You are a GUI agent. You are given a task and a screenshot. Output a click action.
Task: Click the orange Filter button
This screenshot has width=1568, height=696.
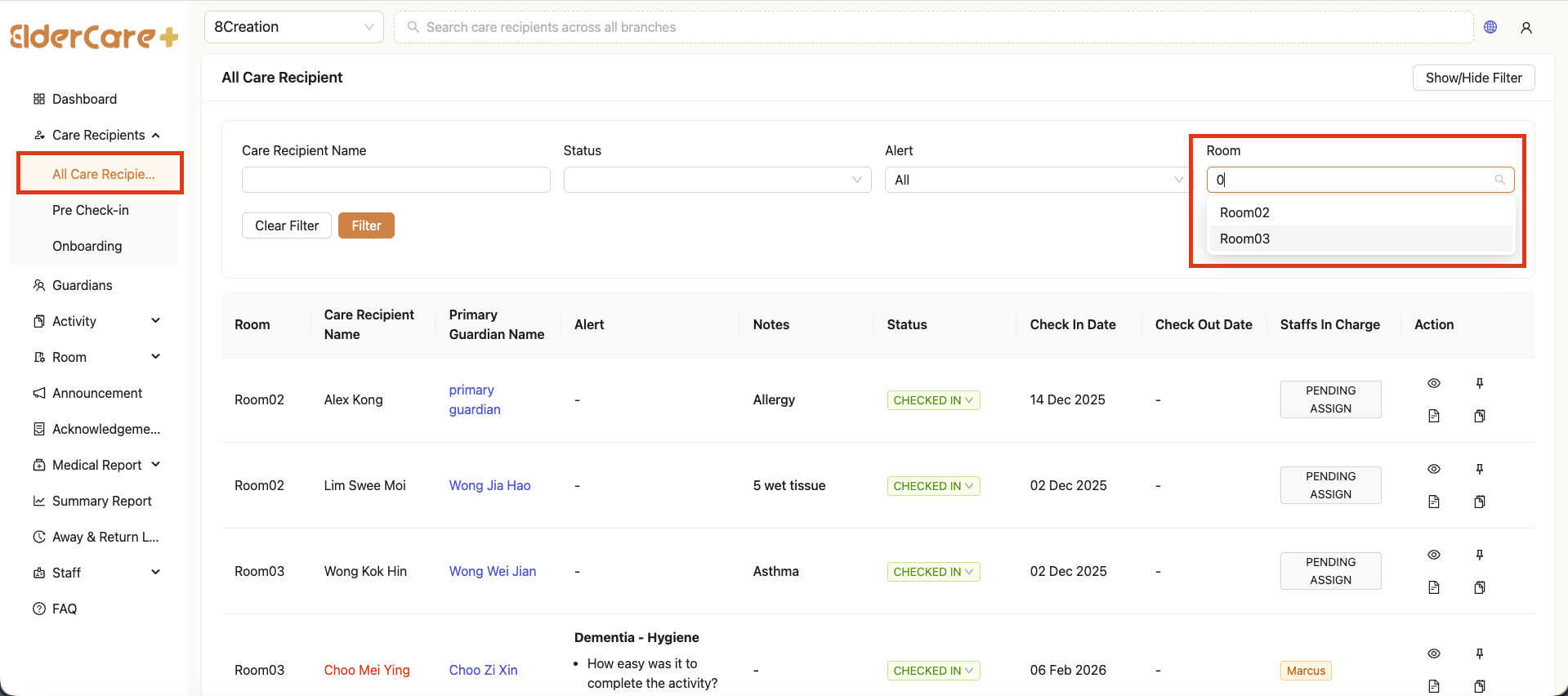click(366, 225)
